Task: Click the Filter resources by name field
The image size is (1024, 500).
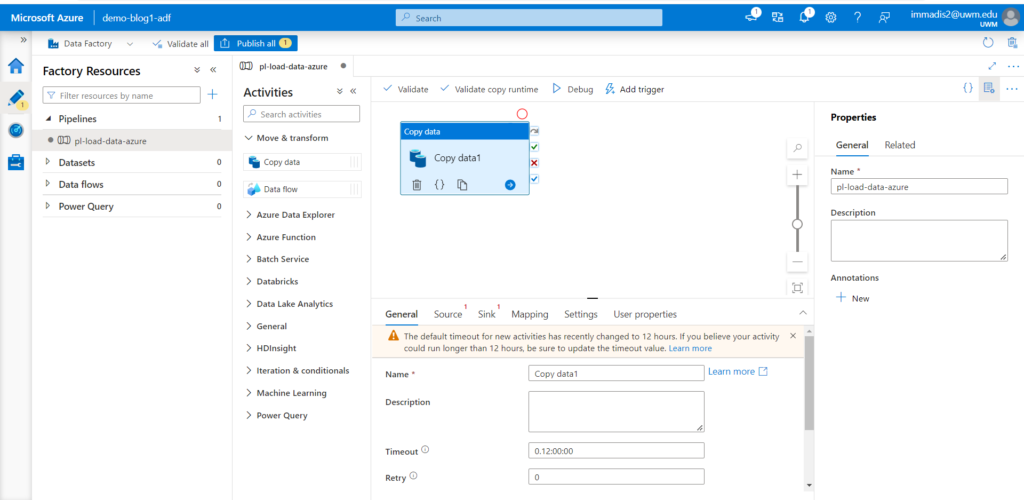Action: pyautogui.click(x=121, y=95)
